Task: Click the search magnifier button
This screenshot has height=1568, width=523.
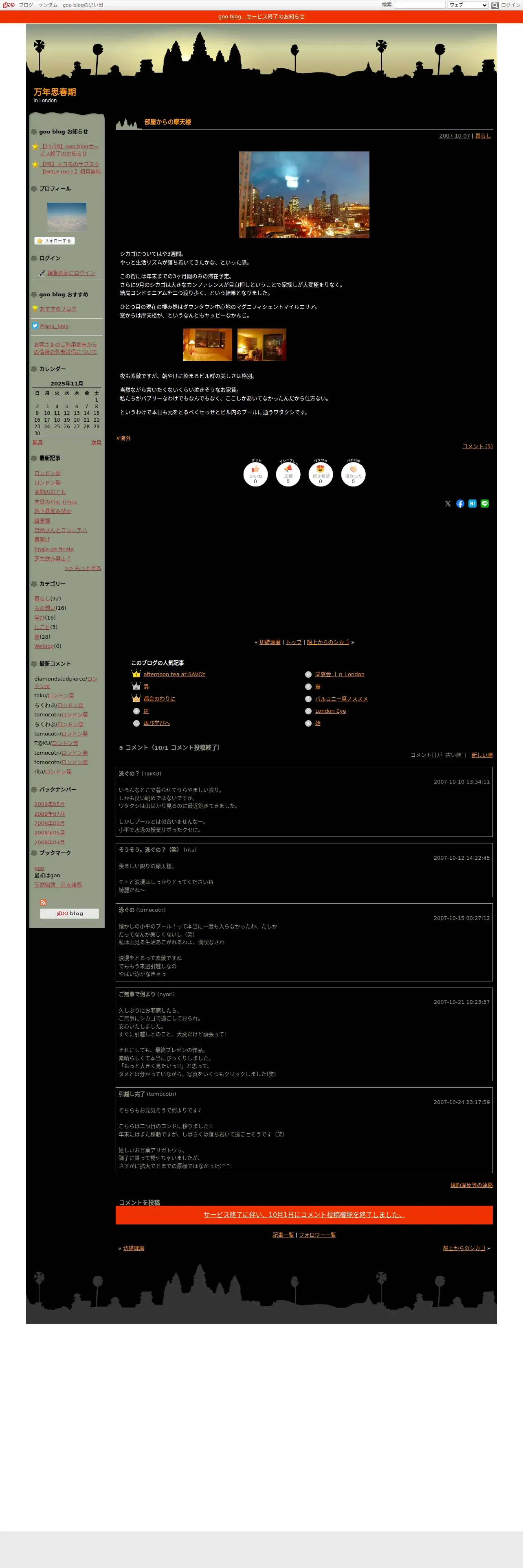Action: [495, 5]
